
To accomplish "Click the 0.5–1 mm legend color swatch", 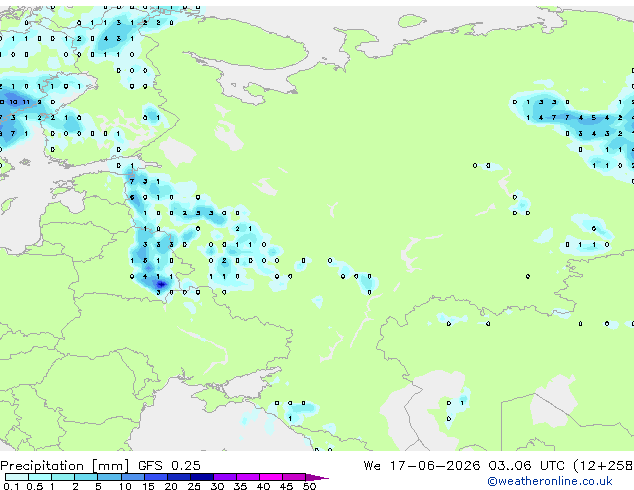I will tap(40, 477).
